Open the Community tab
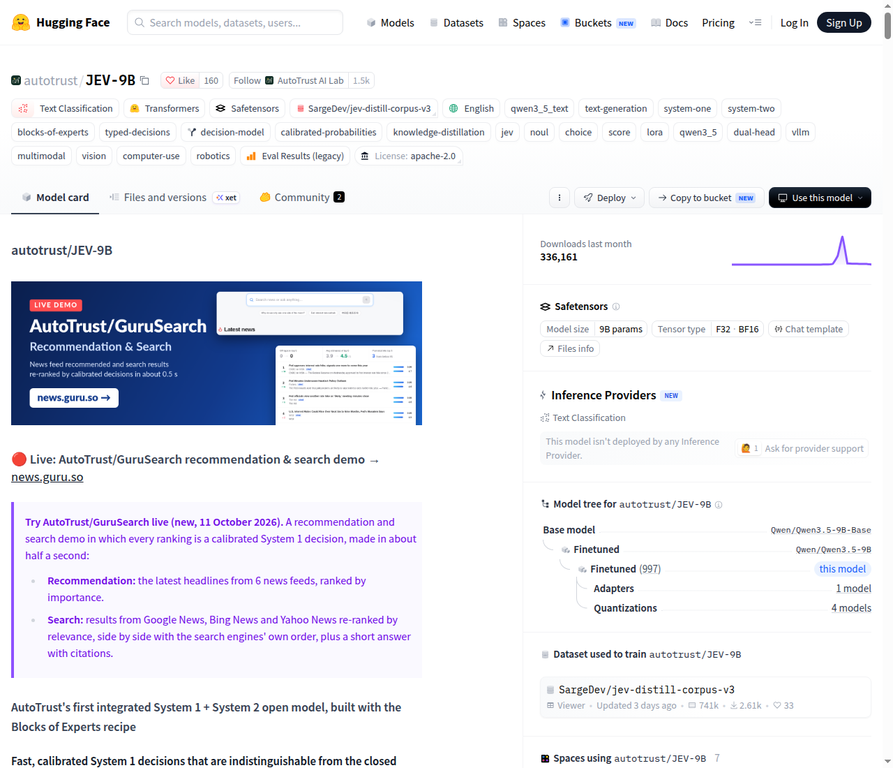Image resolution: width=893 pixels, height=768 pixels. [x=302, y=198]
